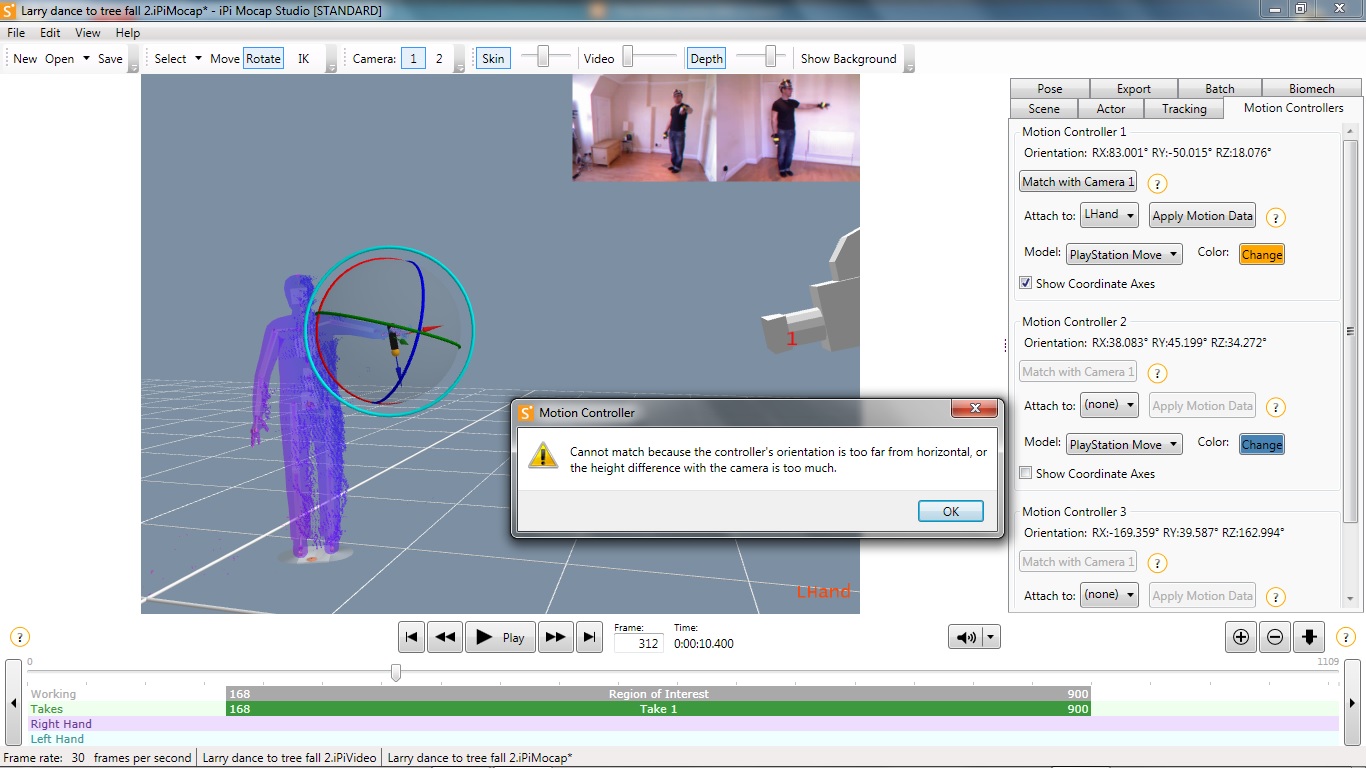Jump to the last frame

coord(590,637)
